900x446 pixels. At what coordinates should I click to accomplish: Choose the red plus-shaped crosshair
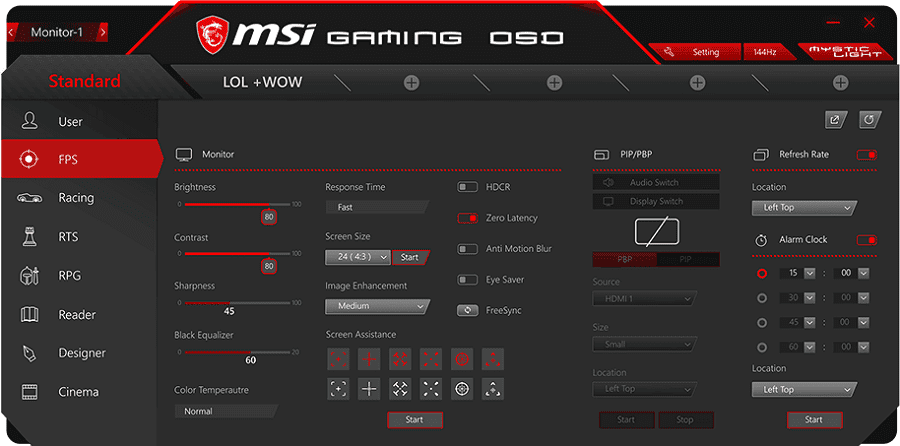coord(369,359)
